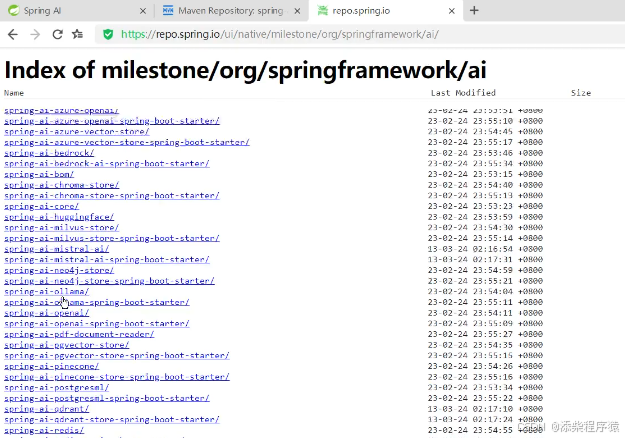Viewport: 625px width, 438px height.
Task: Open spring-ai-chroma-store/ link
Action: pos(61,185)
